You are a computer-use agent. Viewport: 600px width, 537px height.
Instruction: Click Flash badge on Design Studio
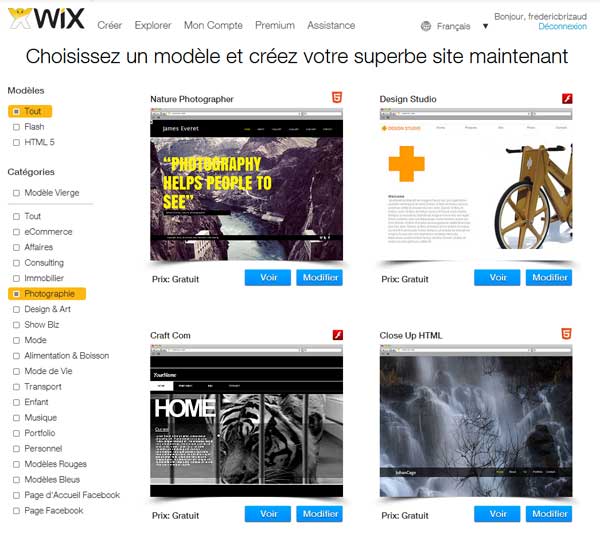567,99
